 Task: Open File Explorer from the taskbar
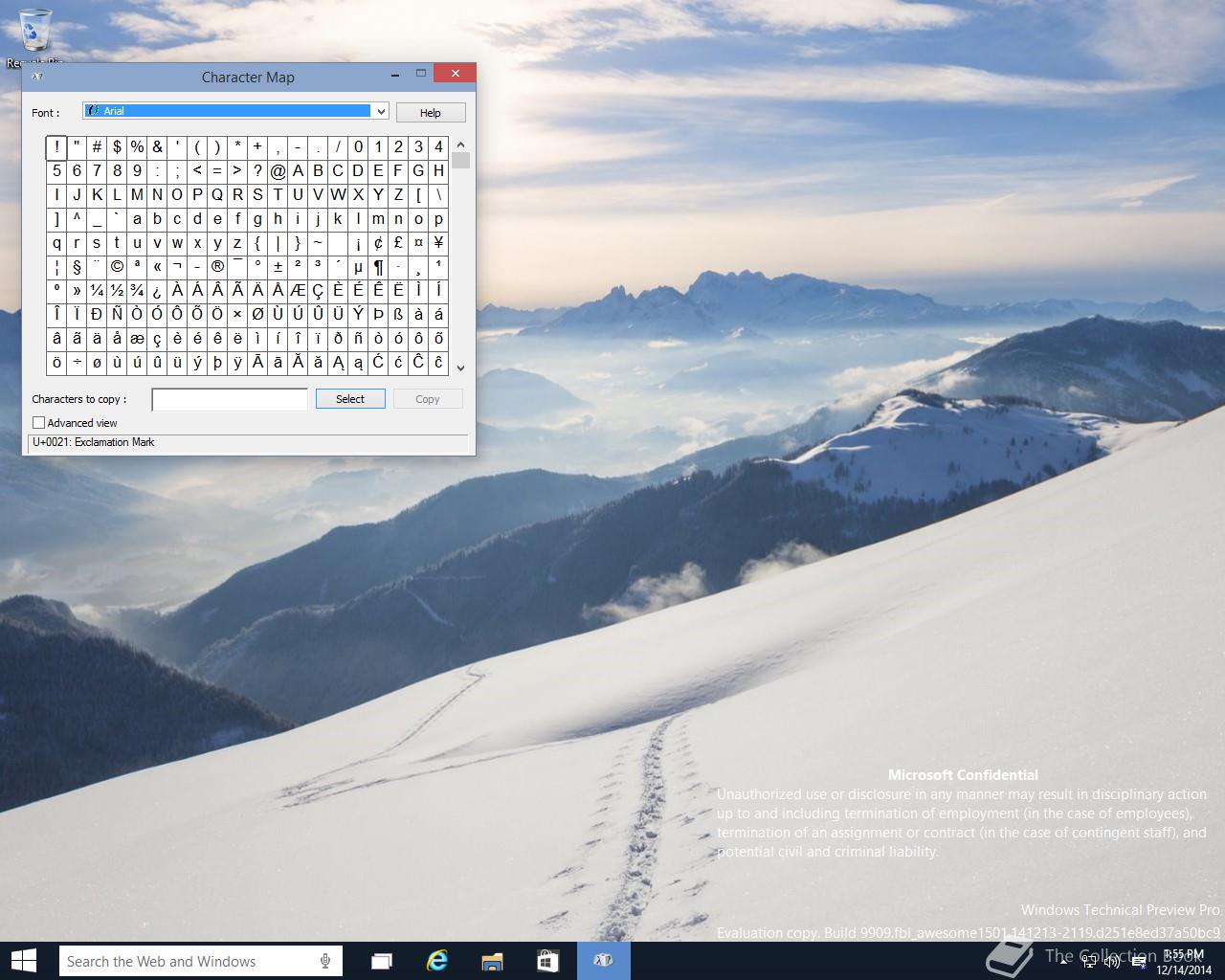(492, 961)
